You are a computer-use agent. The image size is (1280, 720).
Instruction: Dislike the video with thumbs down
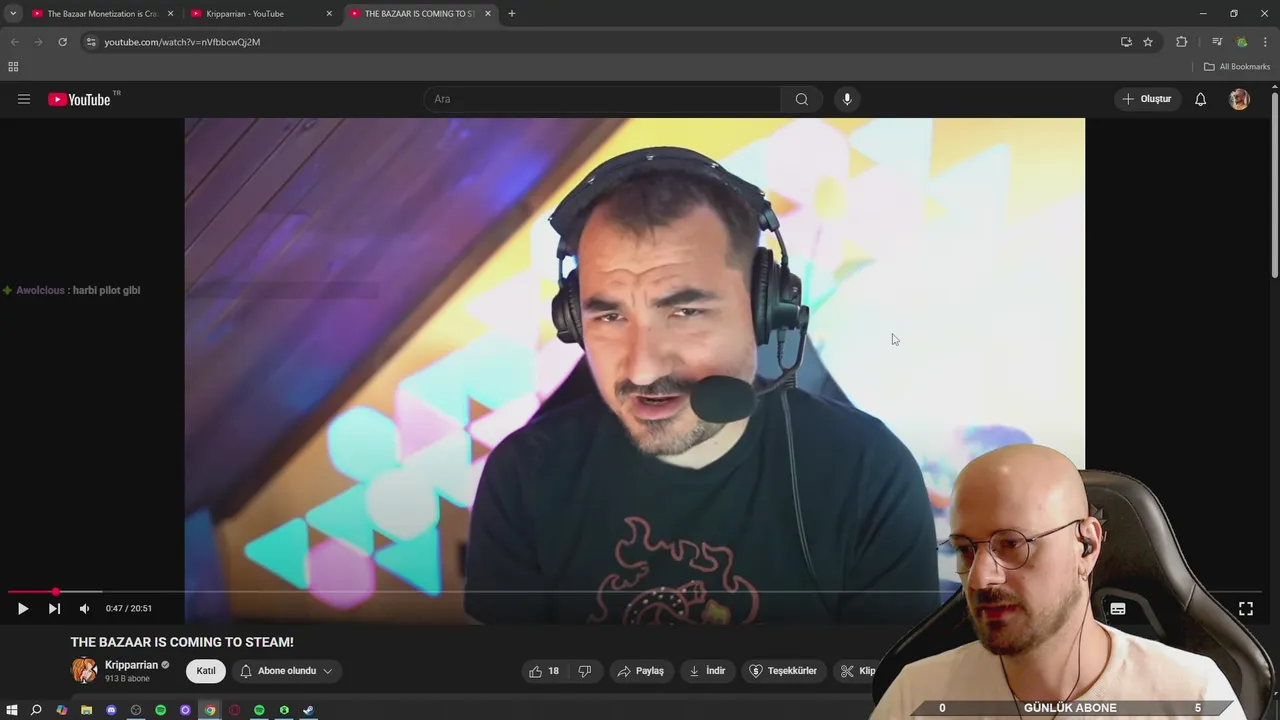(585, 671)
